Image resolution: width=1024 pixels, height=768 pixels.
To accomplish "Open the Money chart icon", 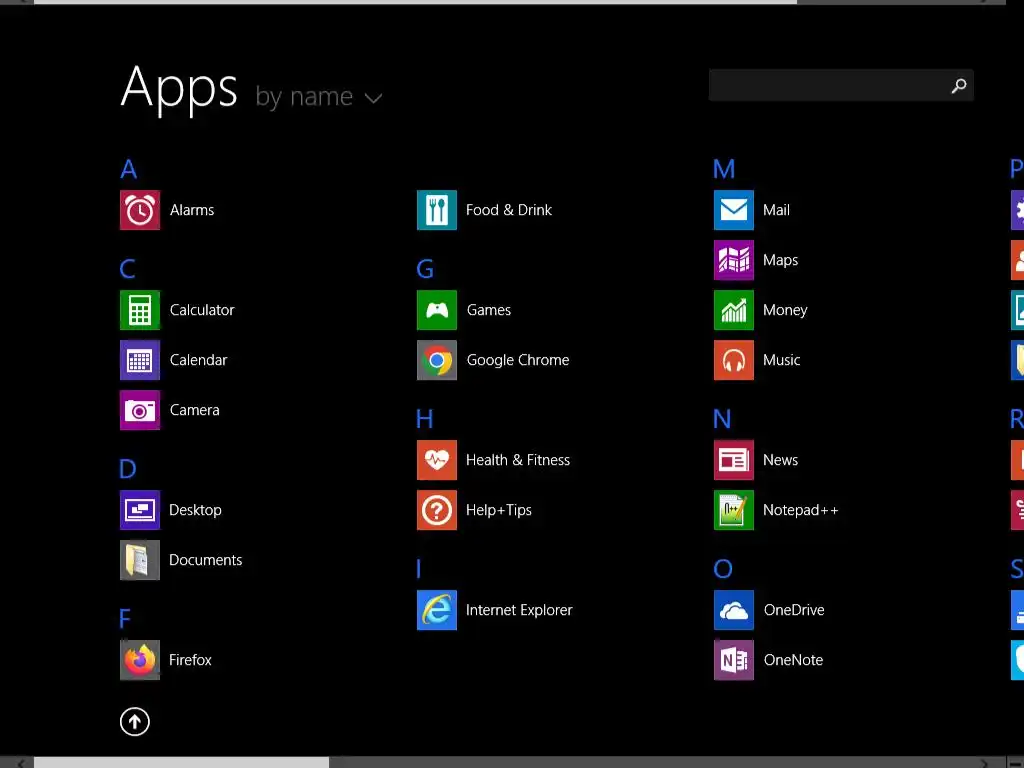I will (734, 310).
